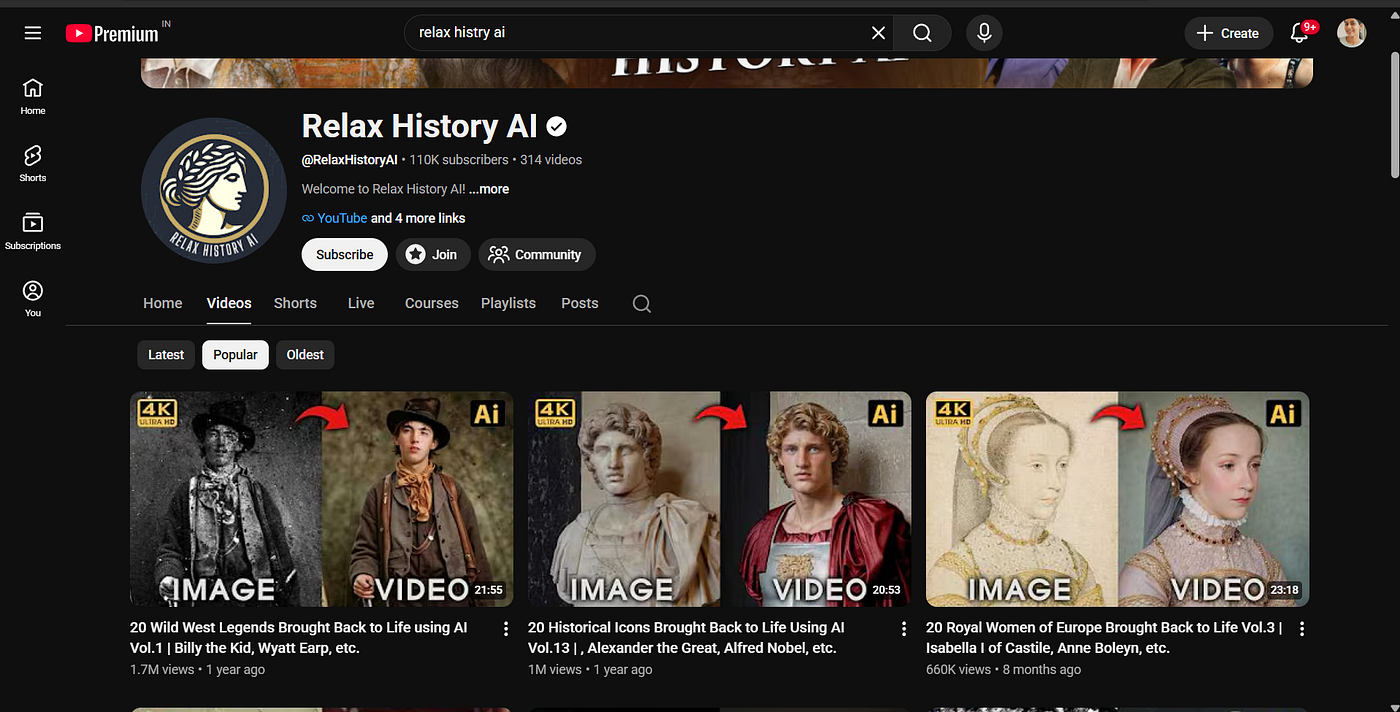The image size is (1400, 712).
Task: Open options menu for Wild West video
Action: (506, 629)
